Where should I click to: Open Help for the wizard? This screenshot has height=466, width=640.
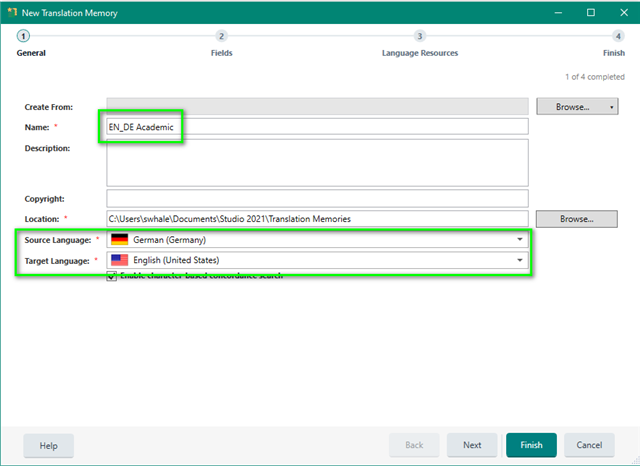point(48,445)
